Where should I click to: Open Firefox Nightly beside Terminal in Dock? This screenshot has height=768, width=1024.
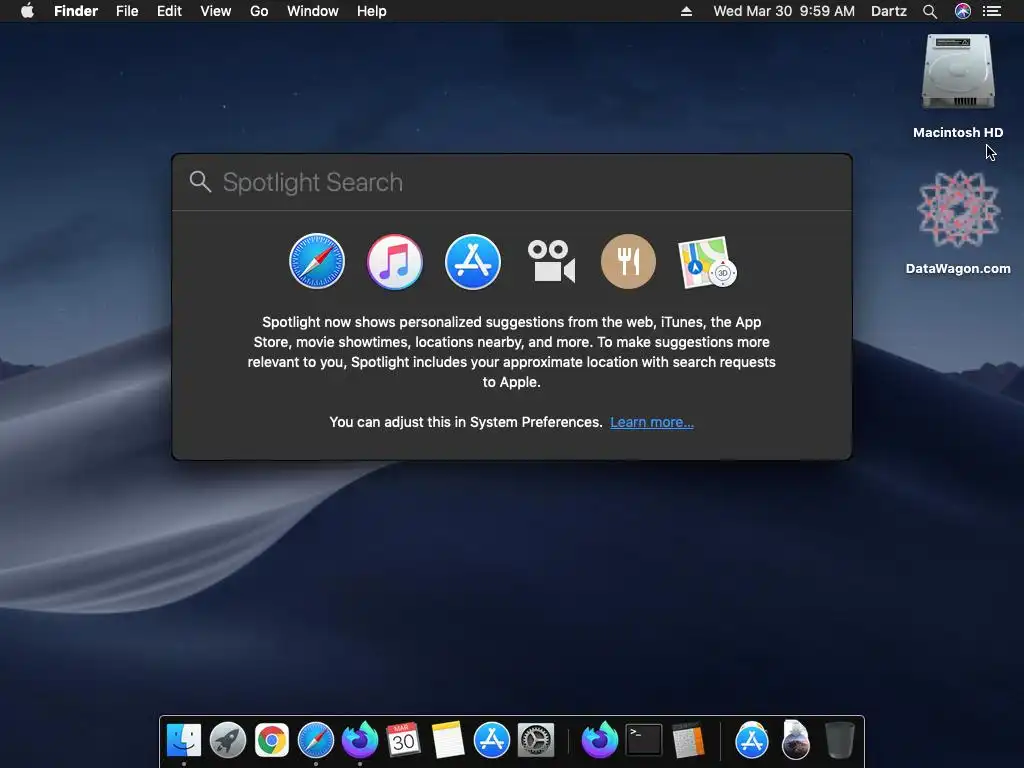click(600, 740)
